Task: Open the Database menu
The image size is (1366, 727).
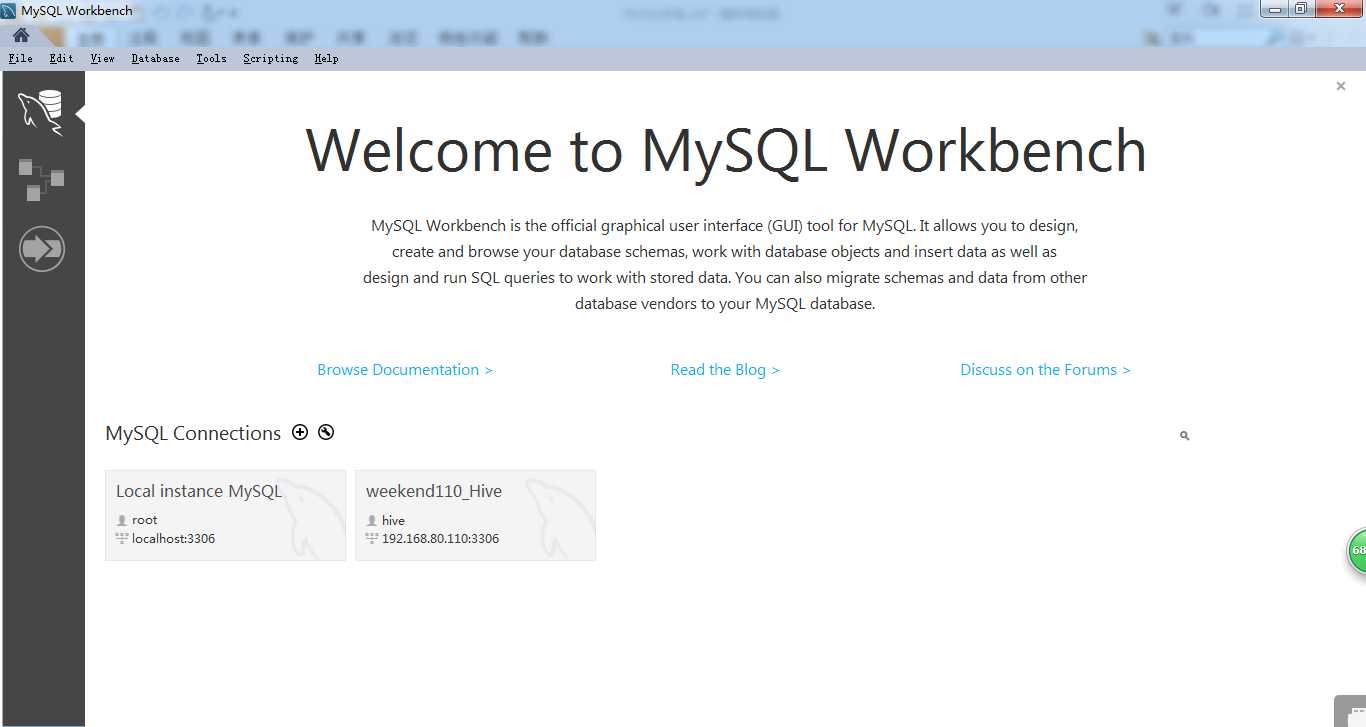Action: point(155,59)
